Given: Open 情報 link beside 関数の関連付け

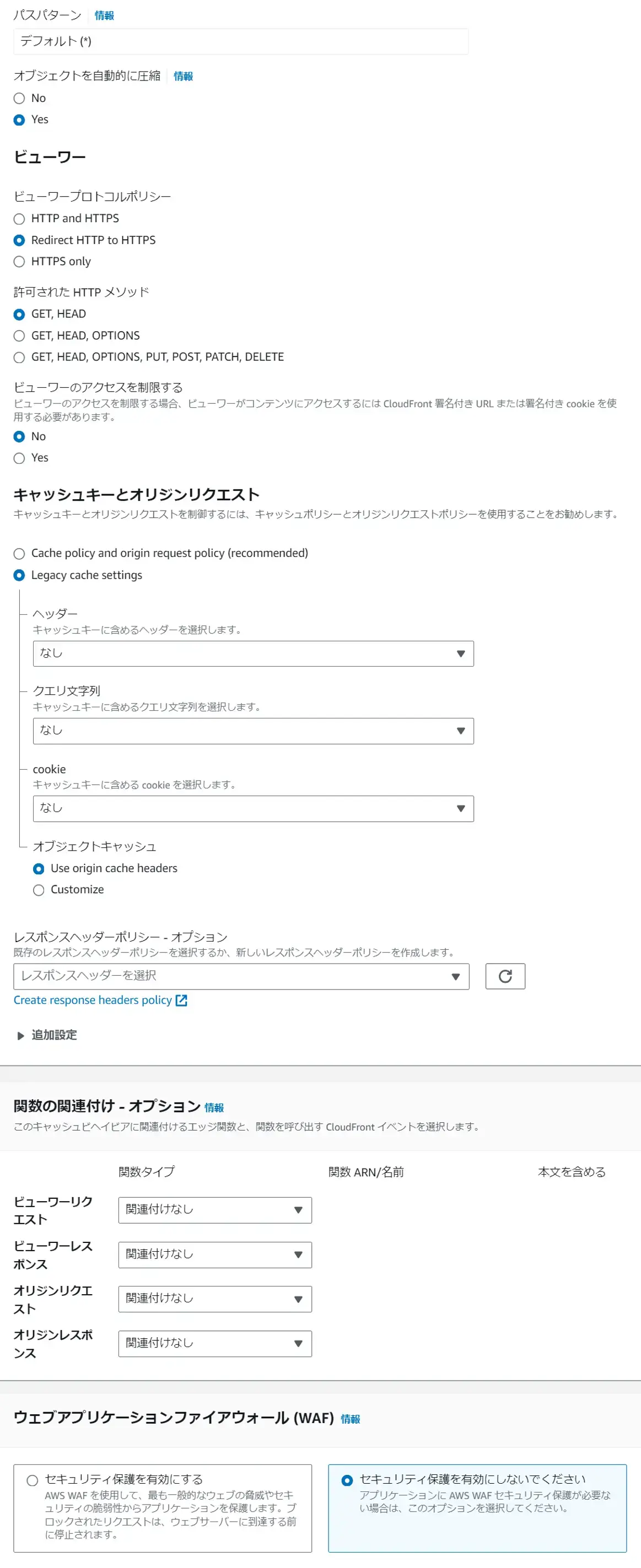Looking at the screenshot, I should click(214, 1107).
